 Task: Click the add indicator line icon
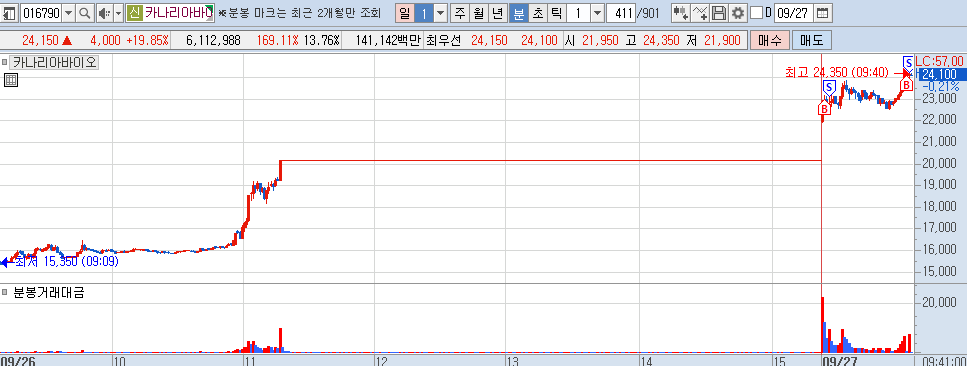[x=700, y=12]
